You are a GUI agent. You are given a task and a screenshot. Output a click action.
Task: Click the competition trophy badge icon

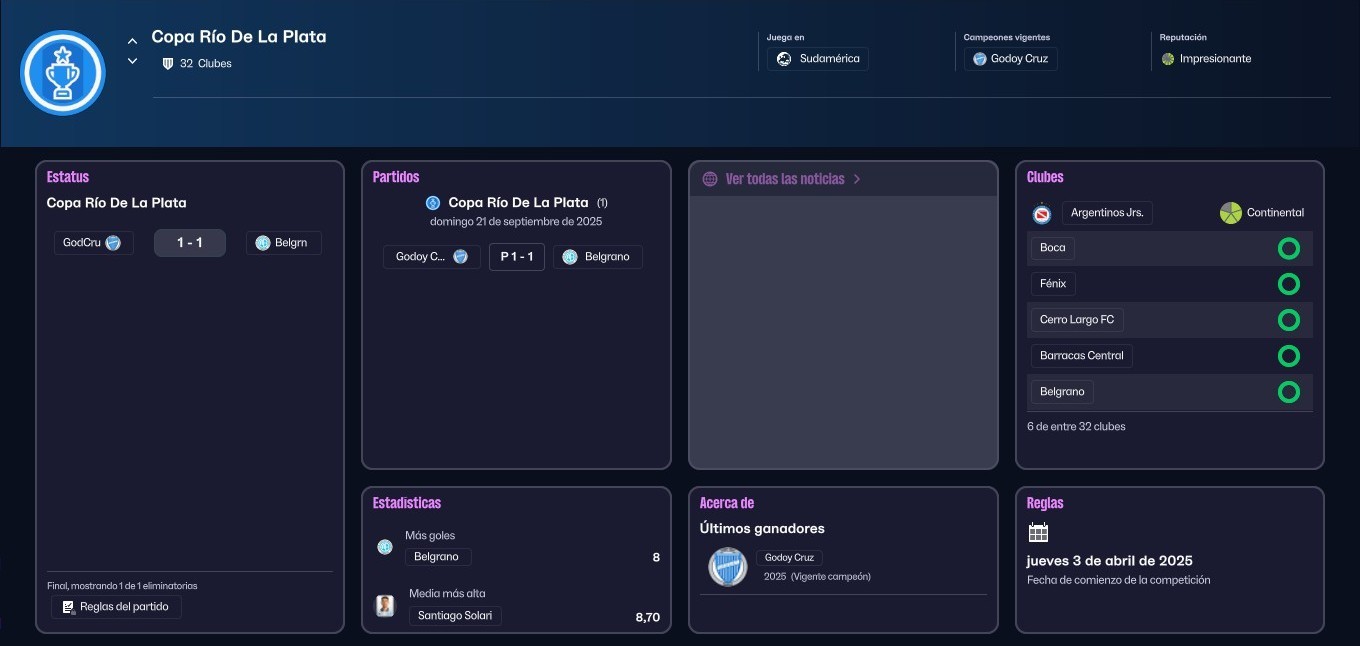click(x=63, y=73)
